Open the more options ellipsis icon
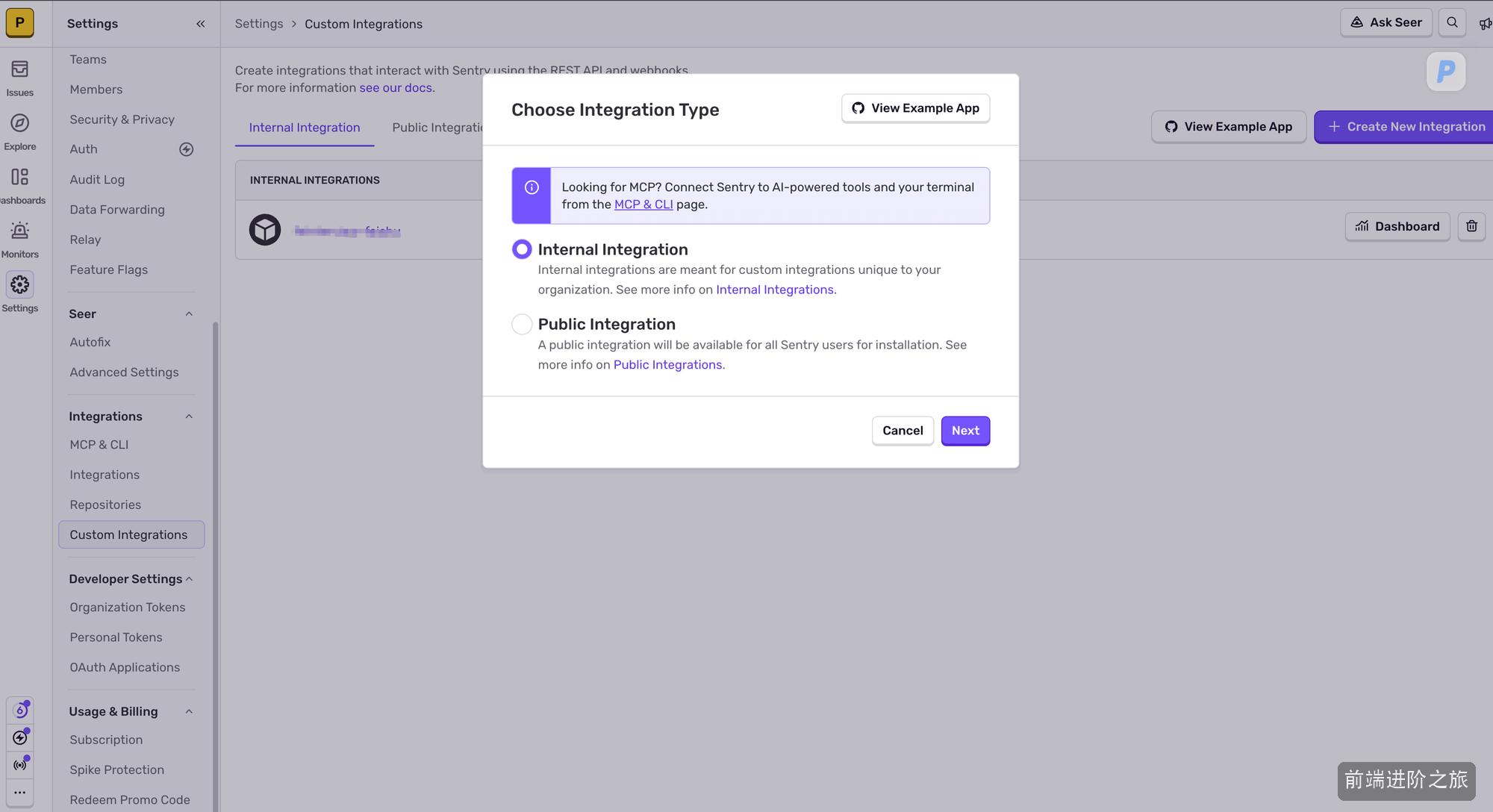The height and width of the screenshot is (812, 1493). tap(20, 793)
